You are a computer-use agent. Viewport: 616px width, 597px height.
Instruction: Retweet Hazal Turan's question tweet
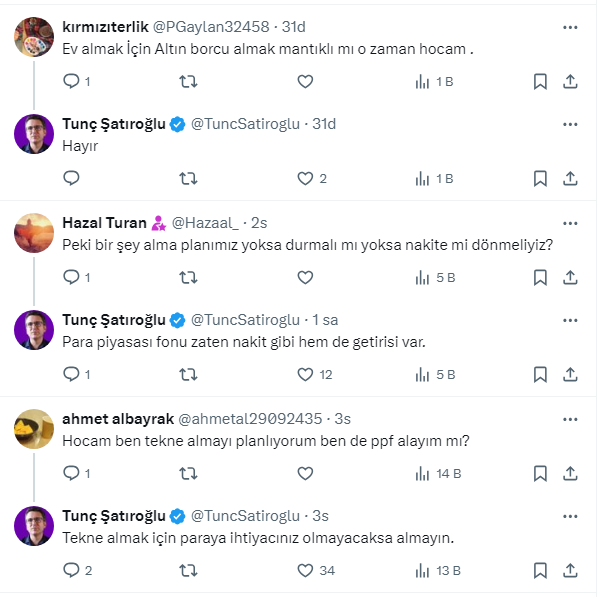click(186, 277)
